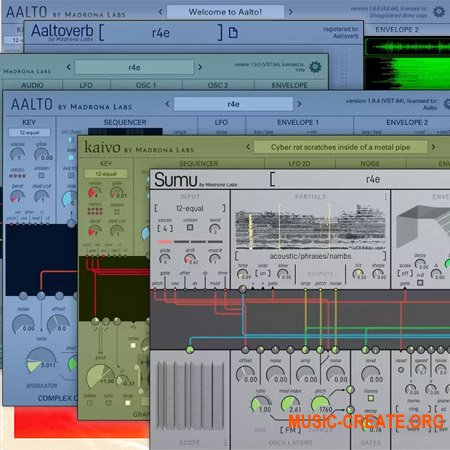Click r4e preset name in middle Aalto window
Screen dimensions: 450x450
tap(233, 104)
